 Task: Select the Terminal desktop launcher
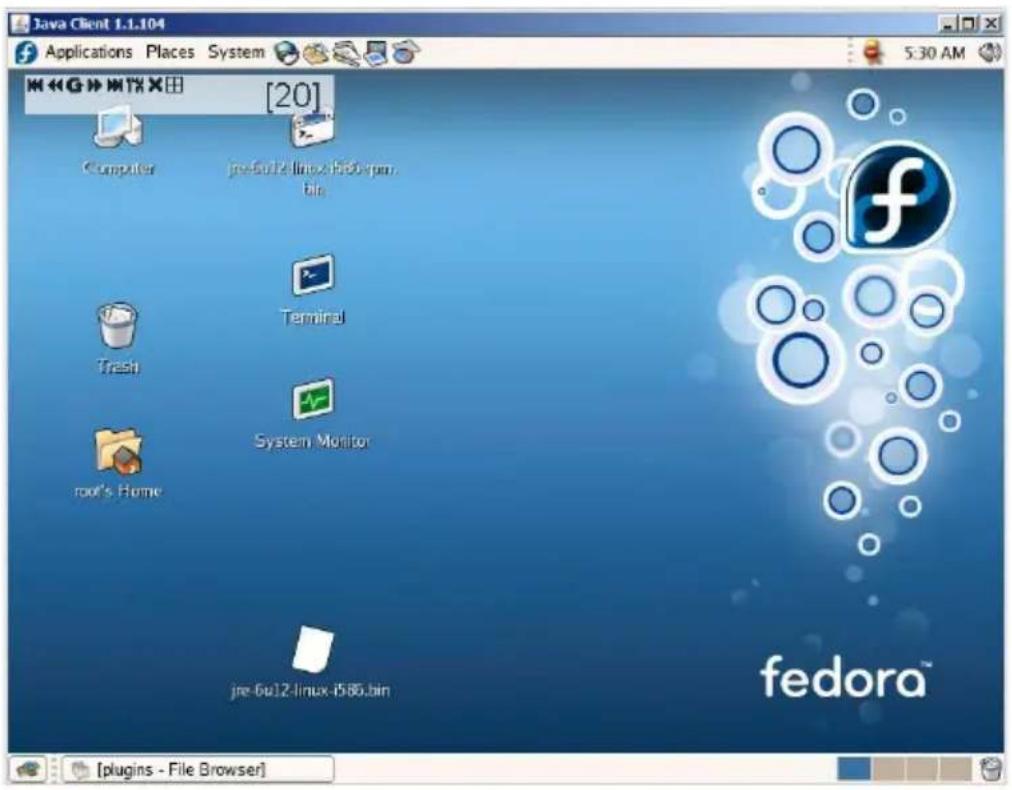[x=312, y=290]
